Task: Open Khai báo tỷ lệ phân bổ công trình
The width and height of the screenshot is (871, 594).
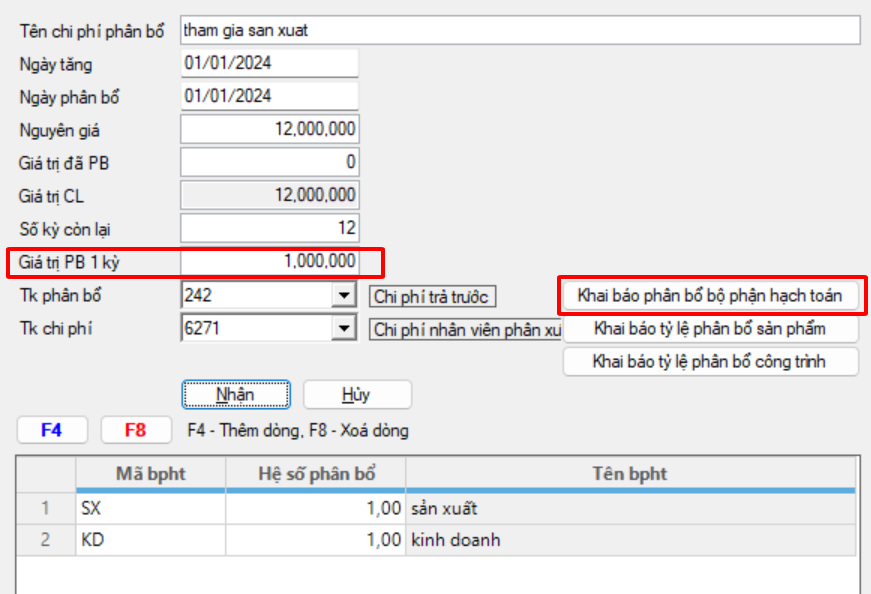Action: coord(710,361)
